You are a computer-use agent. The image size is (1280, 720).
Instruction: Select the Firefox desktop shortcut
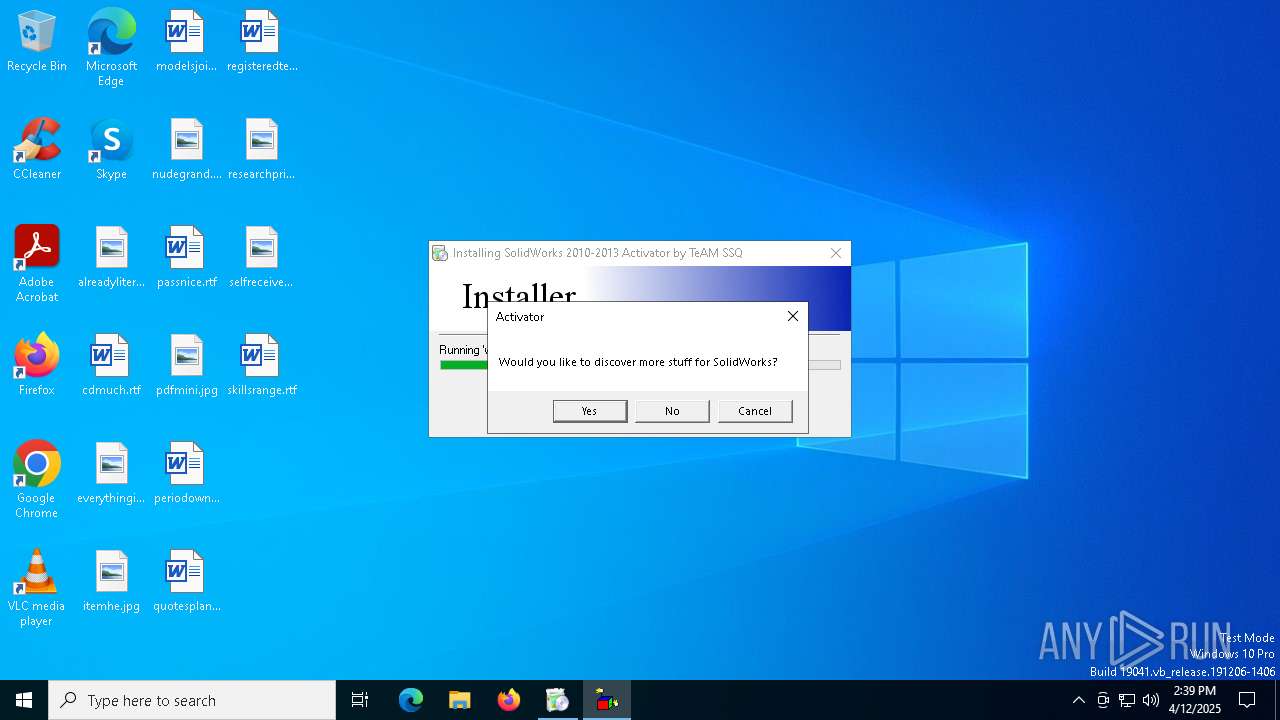click(37, 366)
